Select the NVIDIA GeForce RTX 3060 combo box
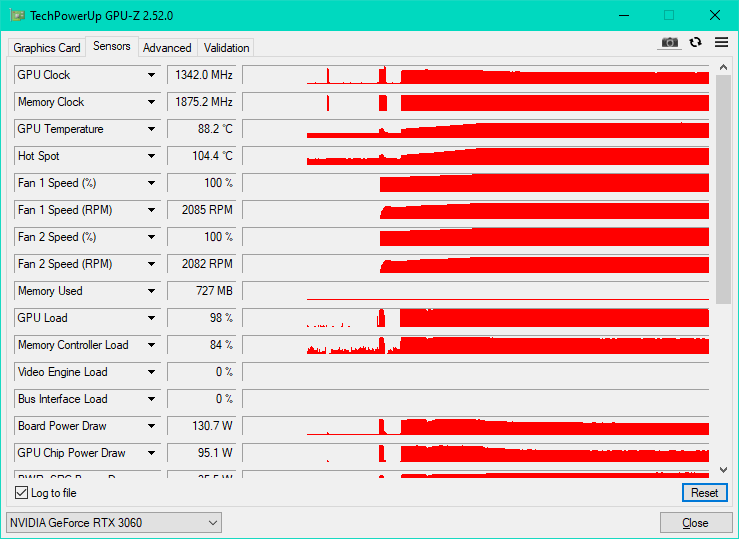Screen dimensions: 739x539 [114, 523]
